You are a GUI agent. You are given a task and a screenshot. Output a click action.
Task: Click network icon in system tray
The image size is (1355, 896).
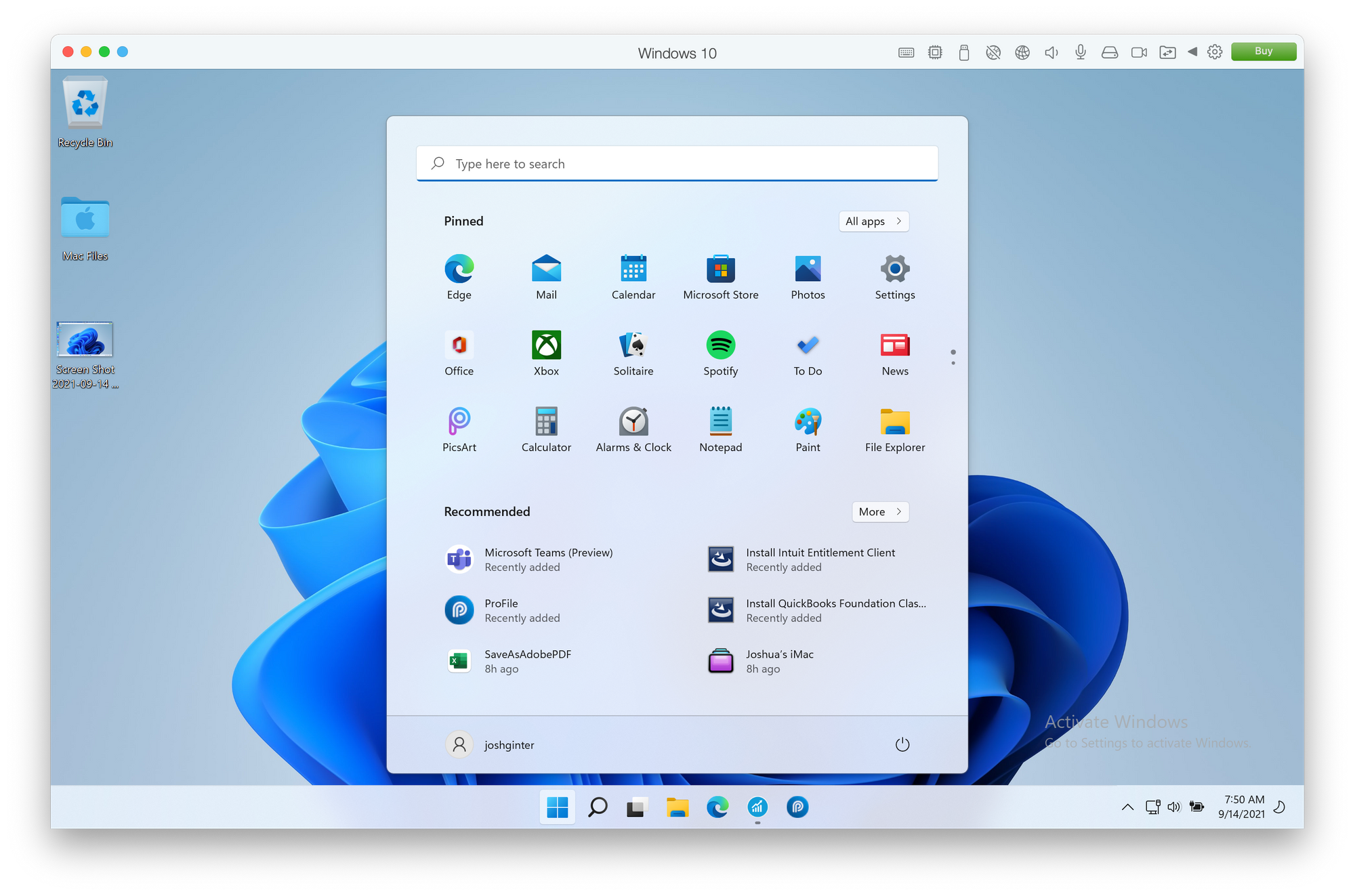click(1152, 807)
